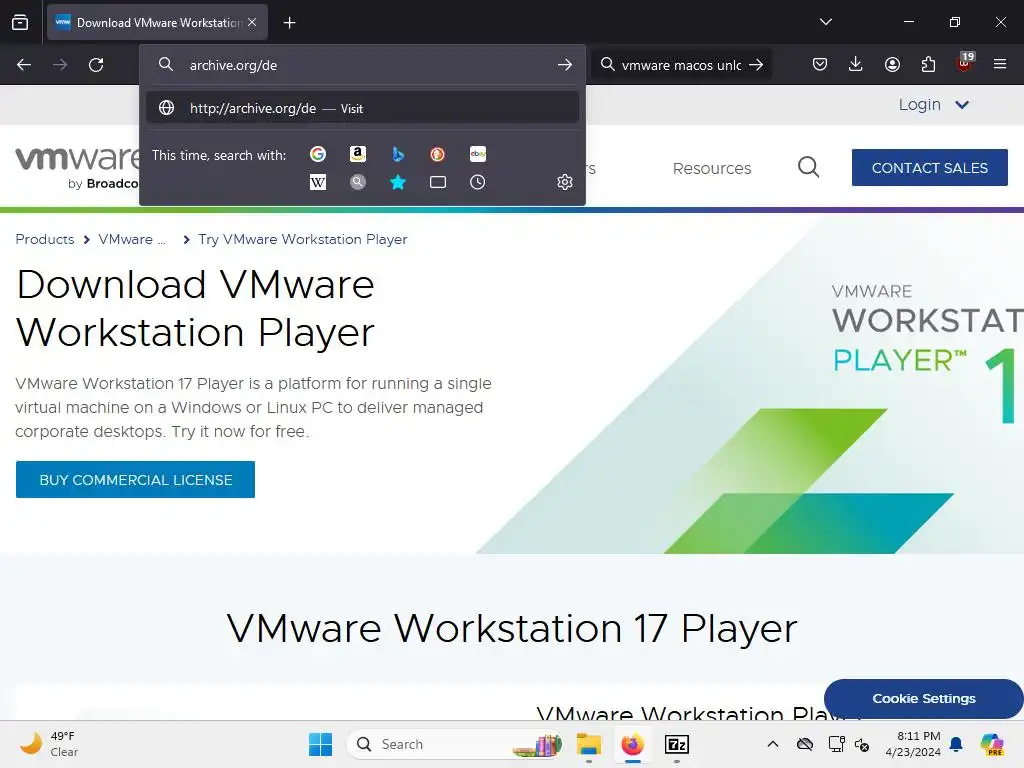Search with DuckDuckGo this time
The height and width of the screenshot is (768, 1024).
pyautogui.click(x=438, y=154)
